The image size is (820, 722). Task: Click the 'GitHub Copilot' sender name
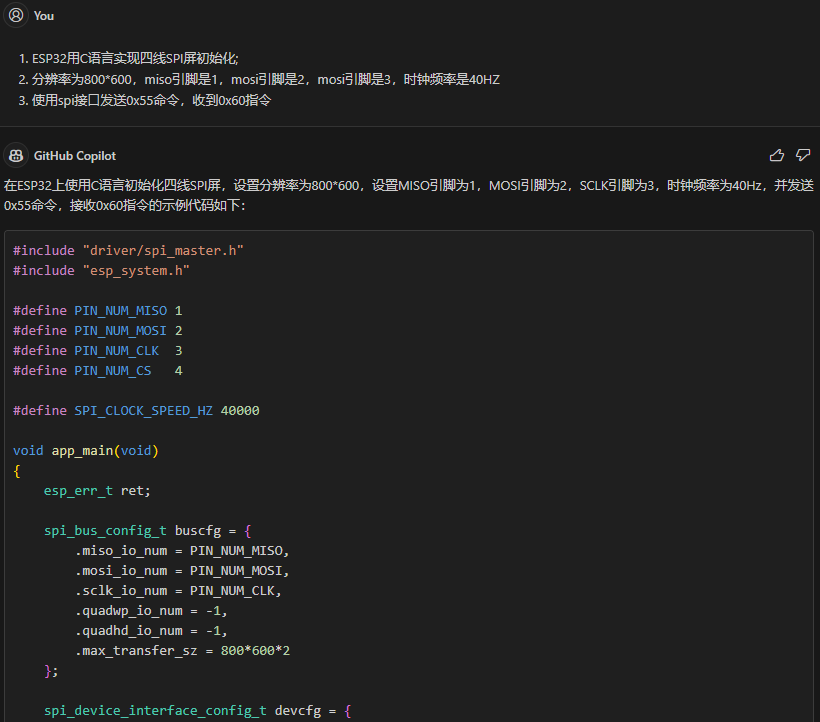pos(75,156)
